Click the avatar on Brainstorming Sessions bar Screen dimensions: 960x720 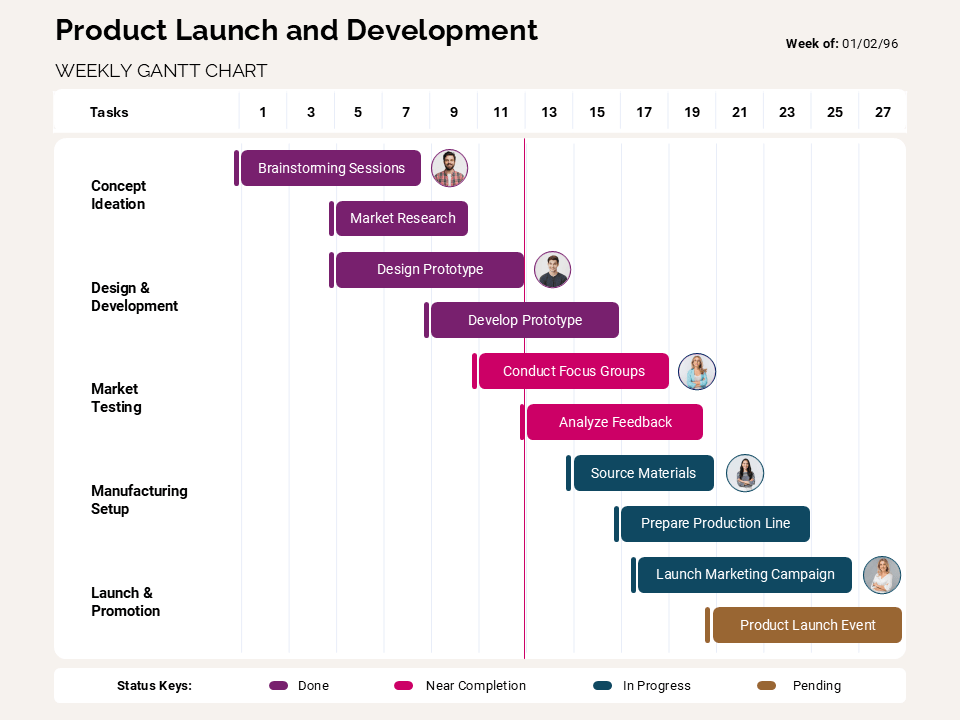(449, 168)
